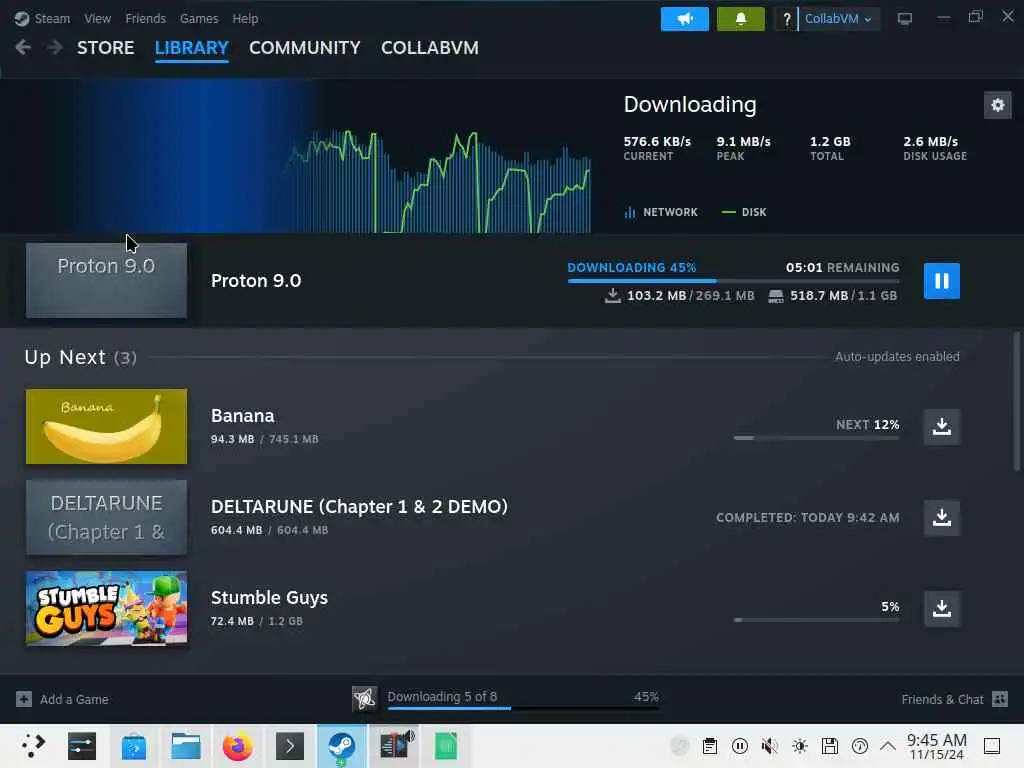
Task: Open the View menu
Action: point(97,18)
